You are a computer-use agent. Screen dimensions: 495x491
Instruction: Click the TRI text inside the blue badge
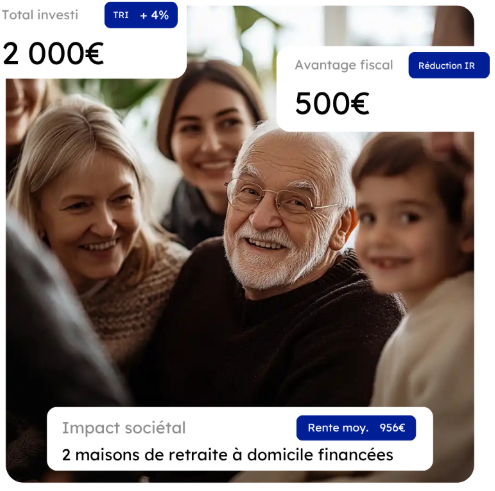coord(121,15)
